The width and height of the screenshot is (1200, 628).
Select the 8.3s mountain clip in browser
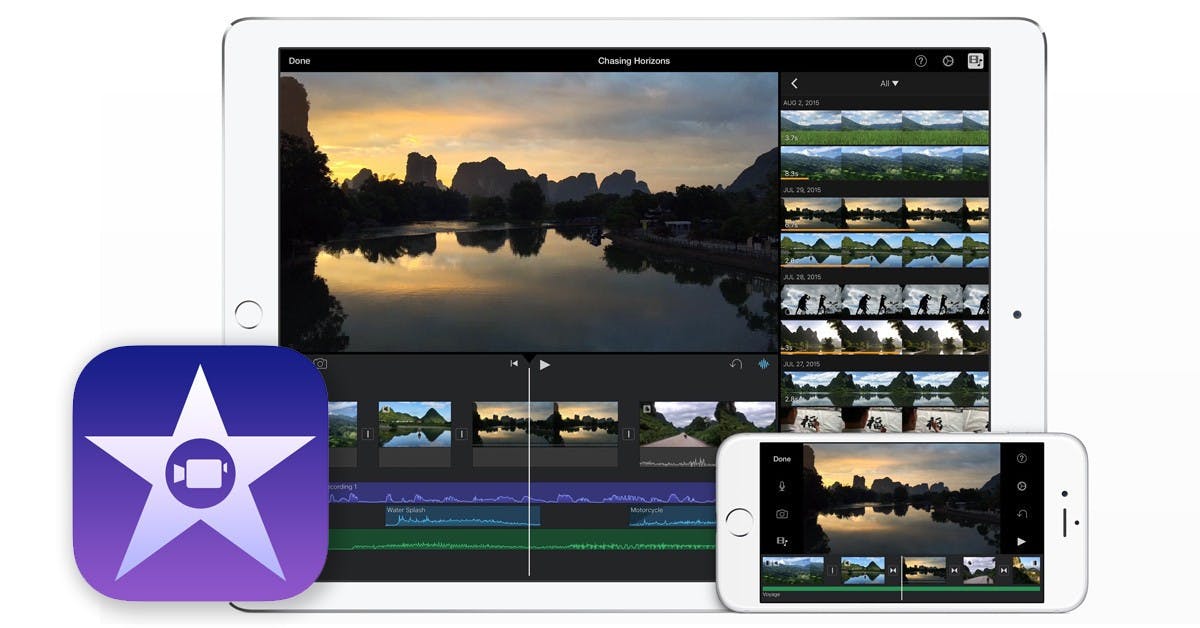click(885, 164)
